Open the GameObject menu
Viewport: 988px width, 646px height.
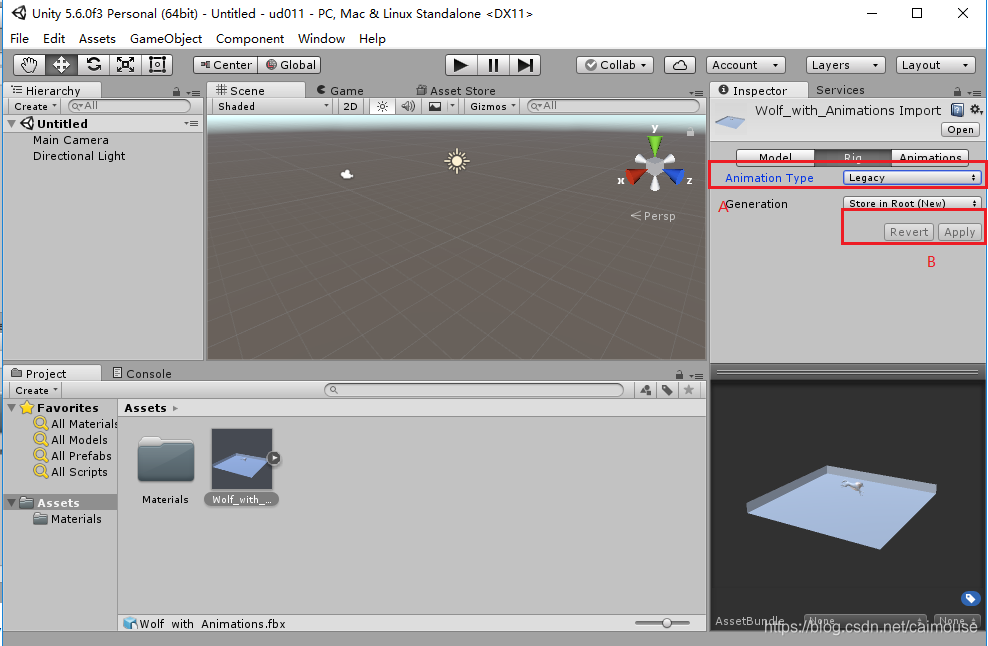click(166, 38)
